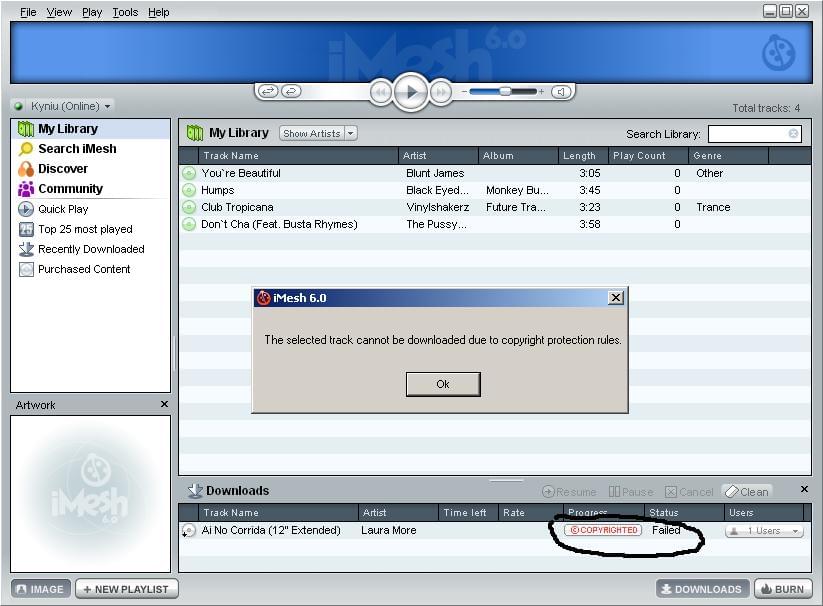Click the Quick Play icon
Viewport: 823px width, 606px height.
coord(26,209)
